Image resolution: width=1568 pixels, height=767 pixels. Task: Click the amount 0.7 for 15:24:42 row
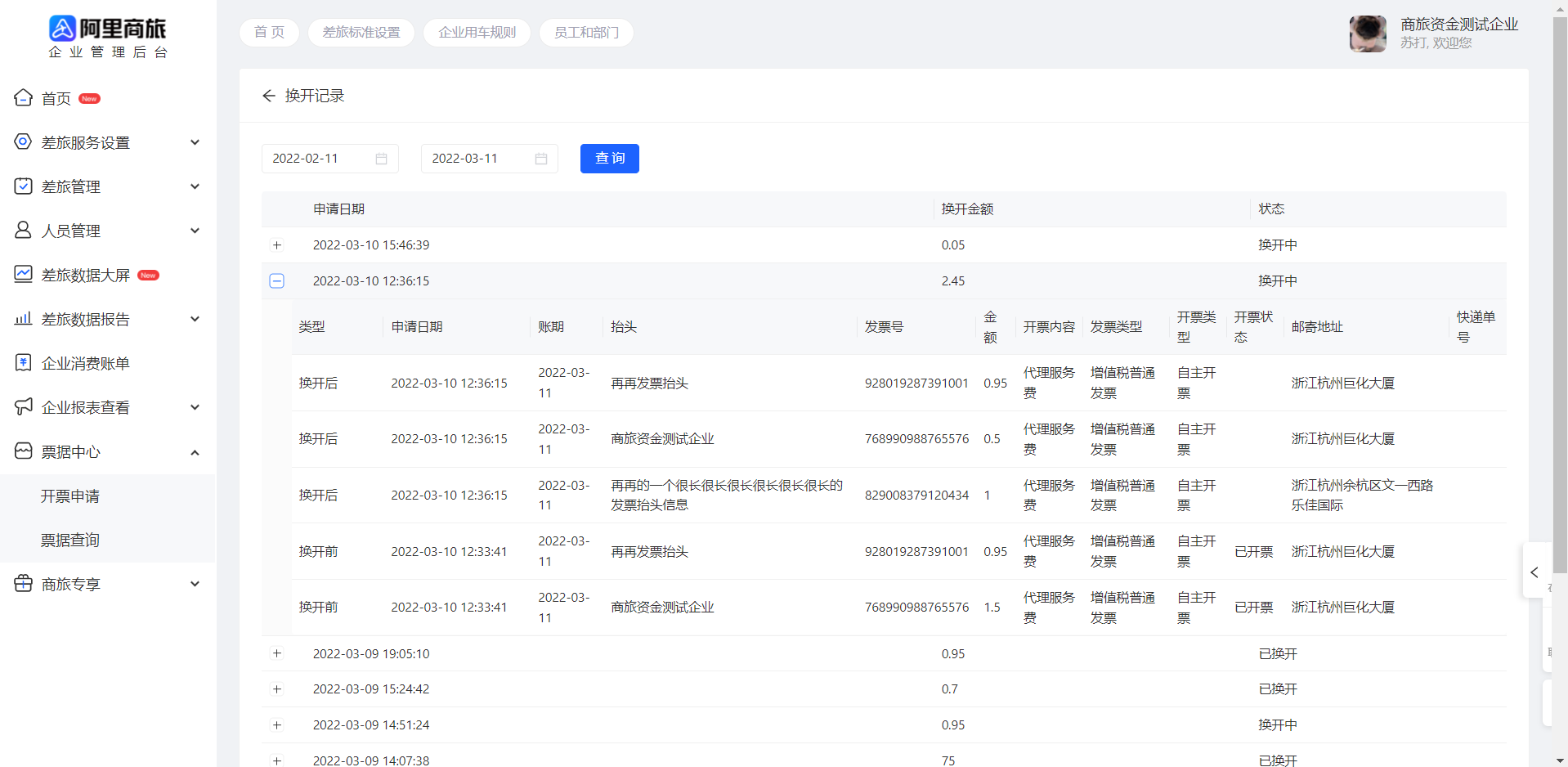click(949, 689)
